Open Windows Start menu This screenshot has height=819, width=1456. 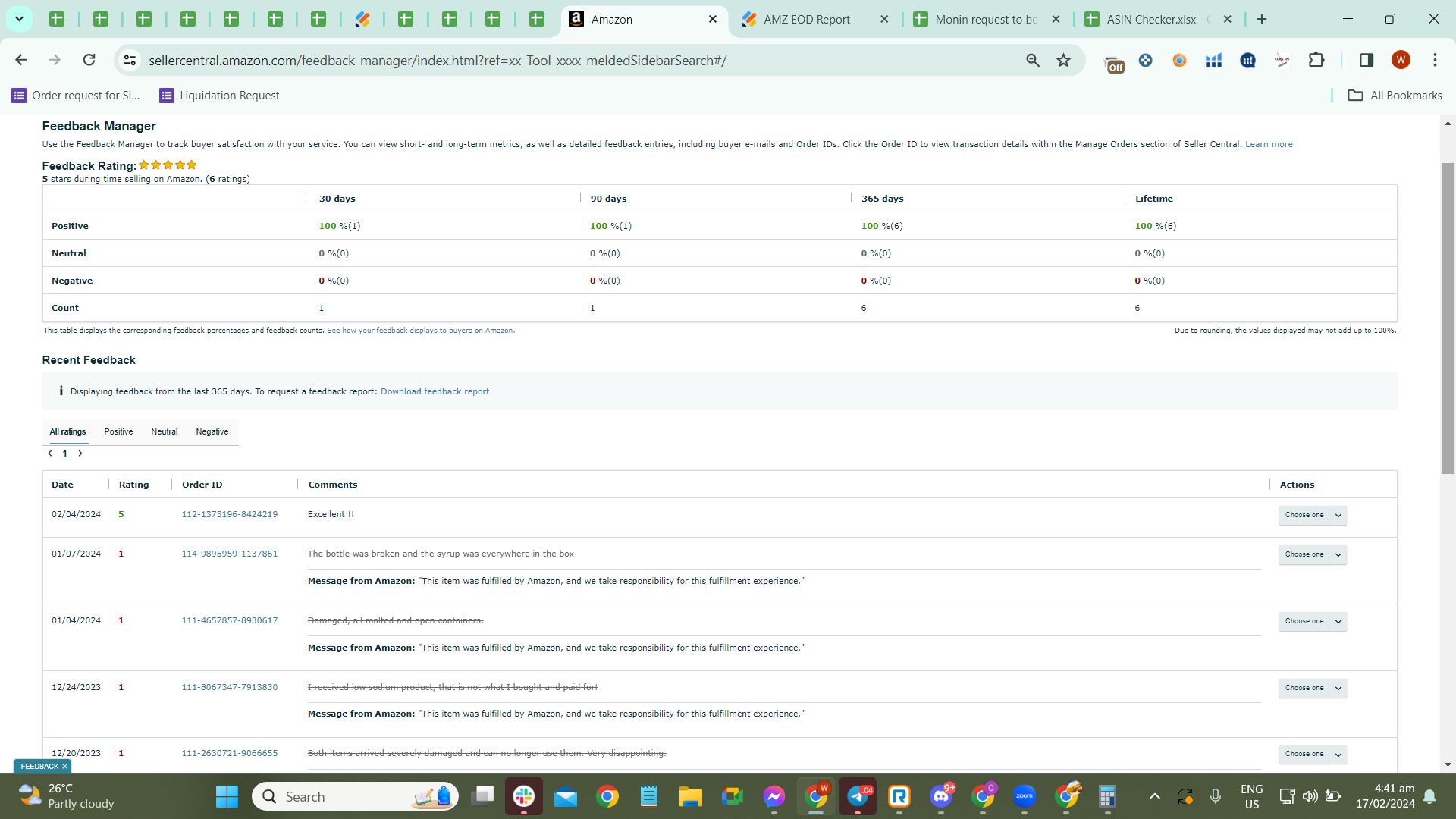(227, 796)
